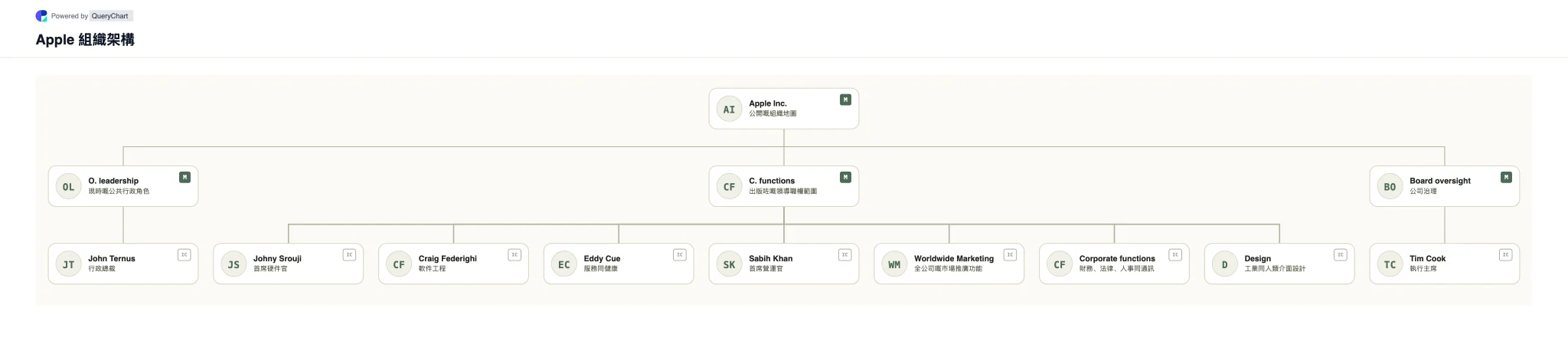Click the IC badge on Design card
Screen dimensions: 1568x341
point(1340,254)
